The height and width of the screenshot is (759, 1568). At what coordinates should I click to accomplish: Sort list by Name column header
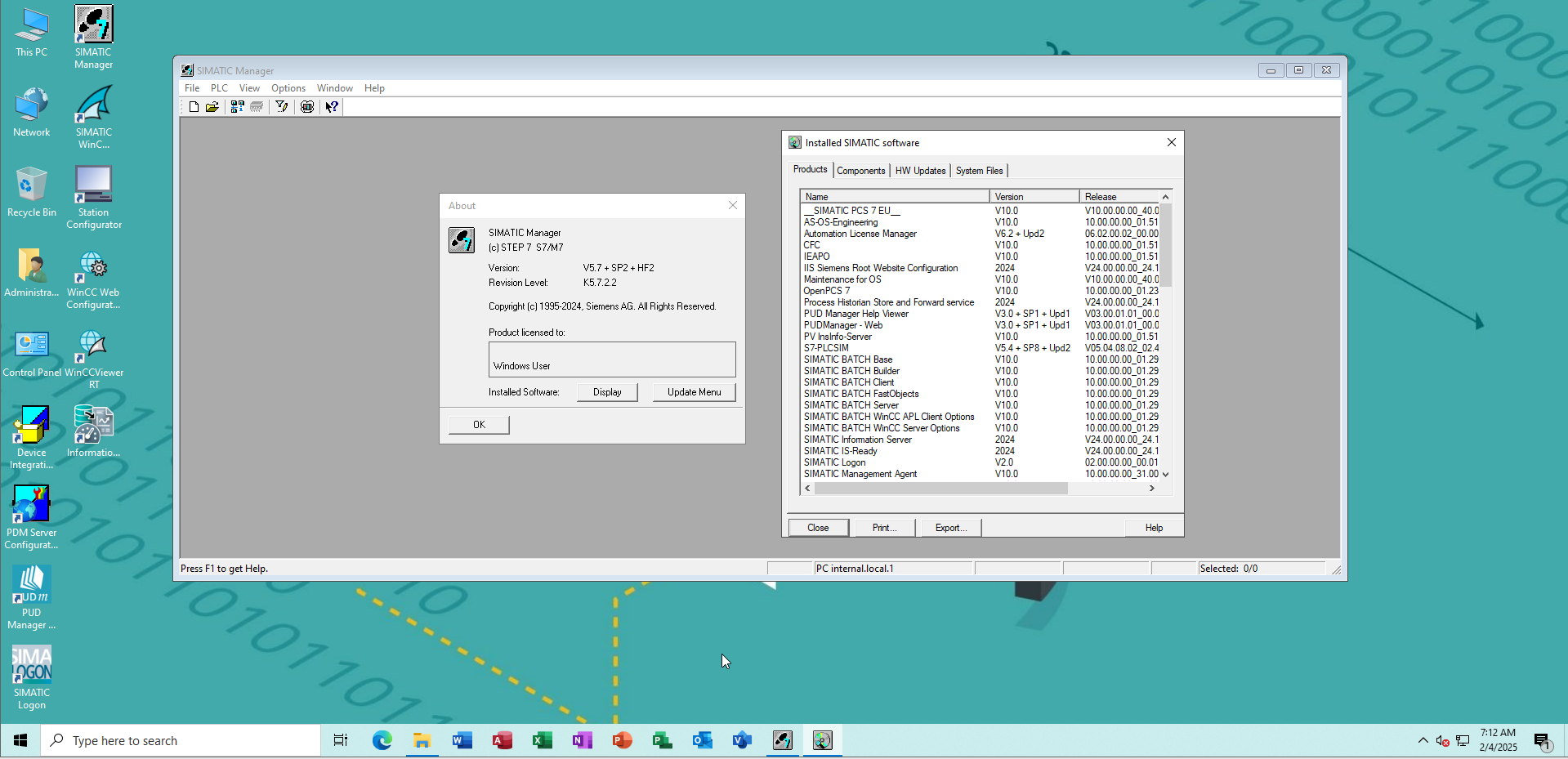point(895,197)
